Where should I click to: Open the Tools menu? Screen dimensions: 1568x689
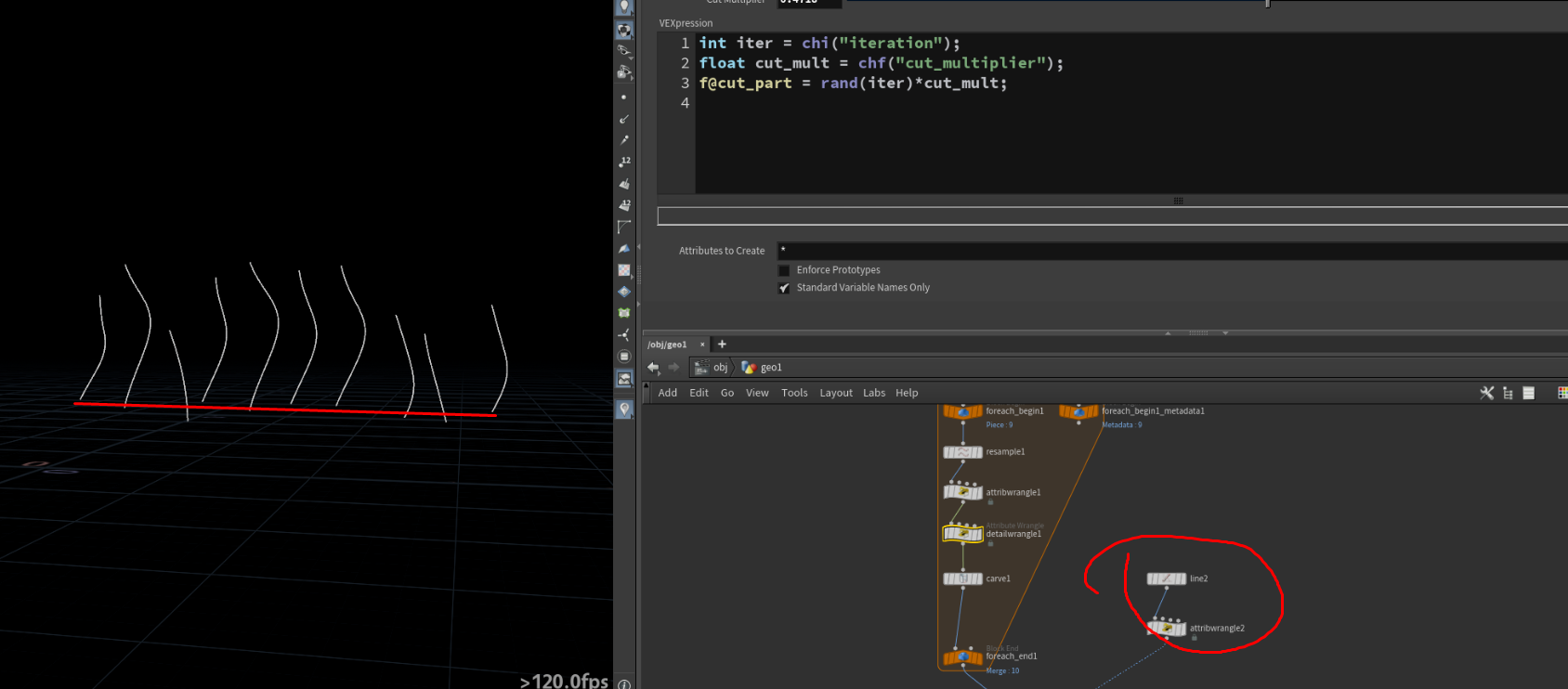794,393
